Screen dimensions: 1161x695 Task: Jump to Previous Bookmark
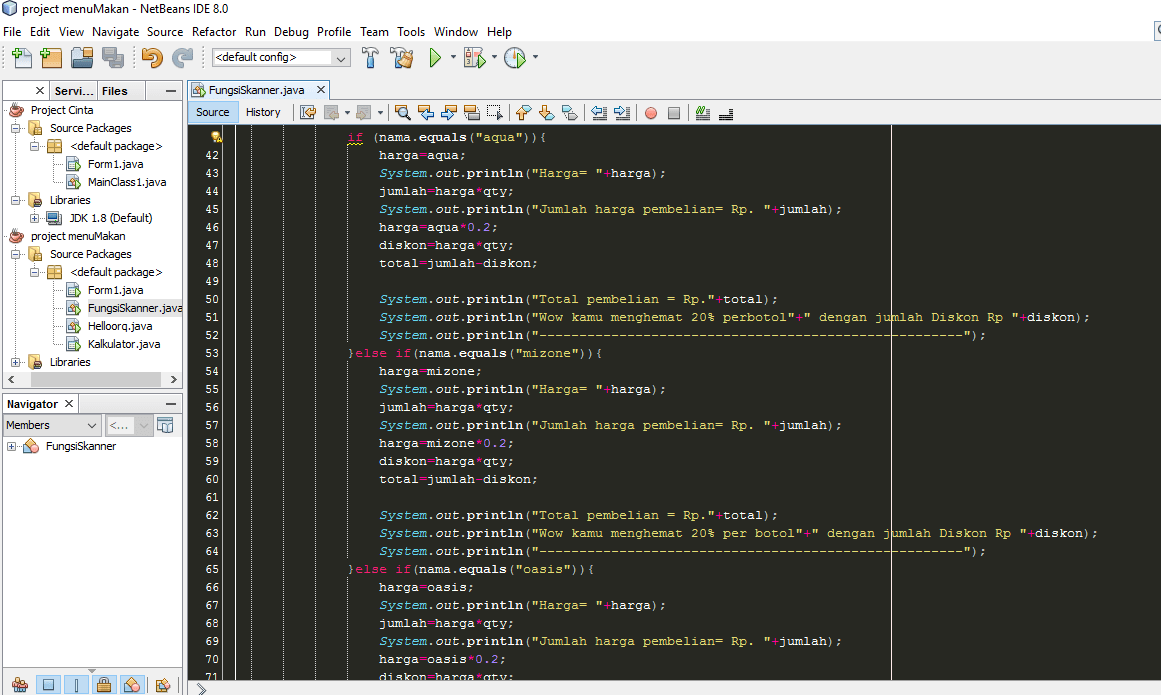click(x=523, y=113)
